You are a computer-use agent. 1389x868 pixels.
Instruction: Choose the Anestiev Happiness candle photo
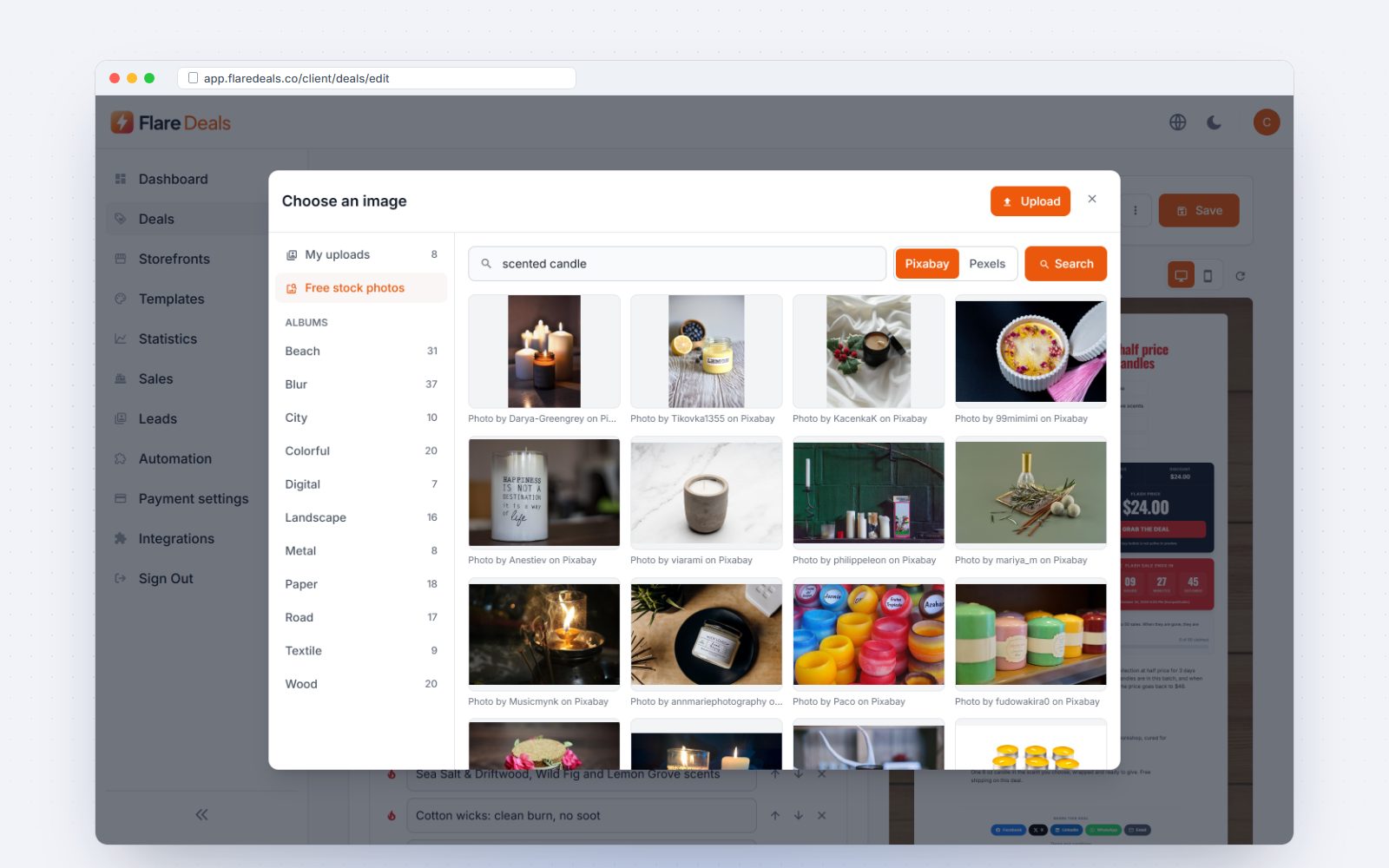tap(544, 492)
